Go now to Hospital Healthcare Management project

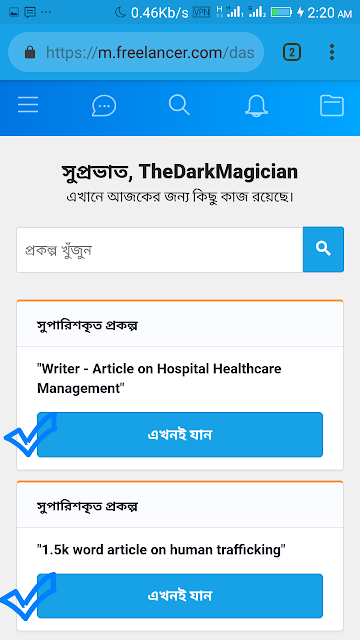[180, 435]
